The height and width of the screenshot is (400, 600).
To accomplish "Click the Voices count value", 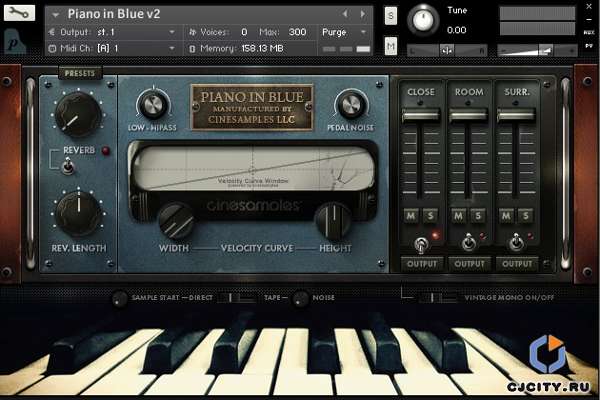I will pyautogui.click(x=244, y=32).
